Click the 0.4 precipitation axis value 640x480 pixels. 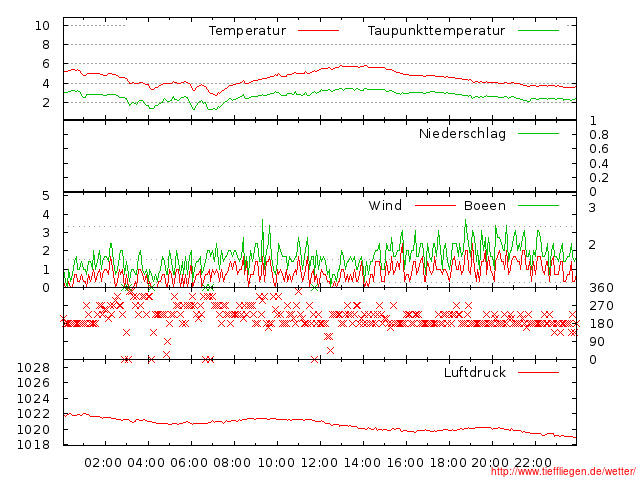click(x=599, y=164)
